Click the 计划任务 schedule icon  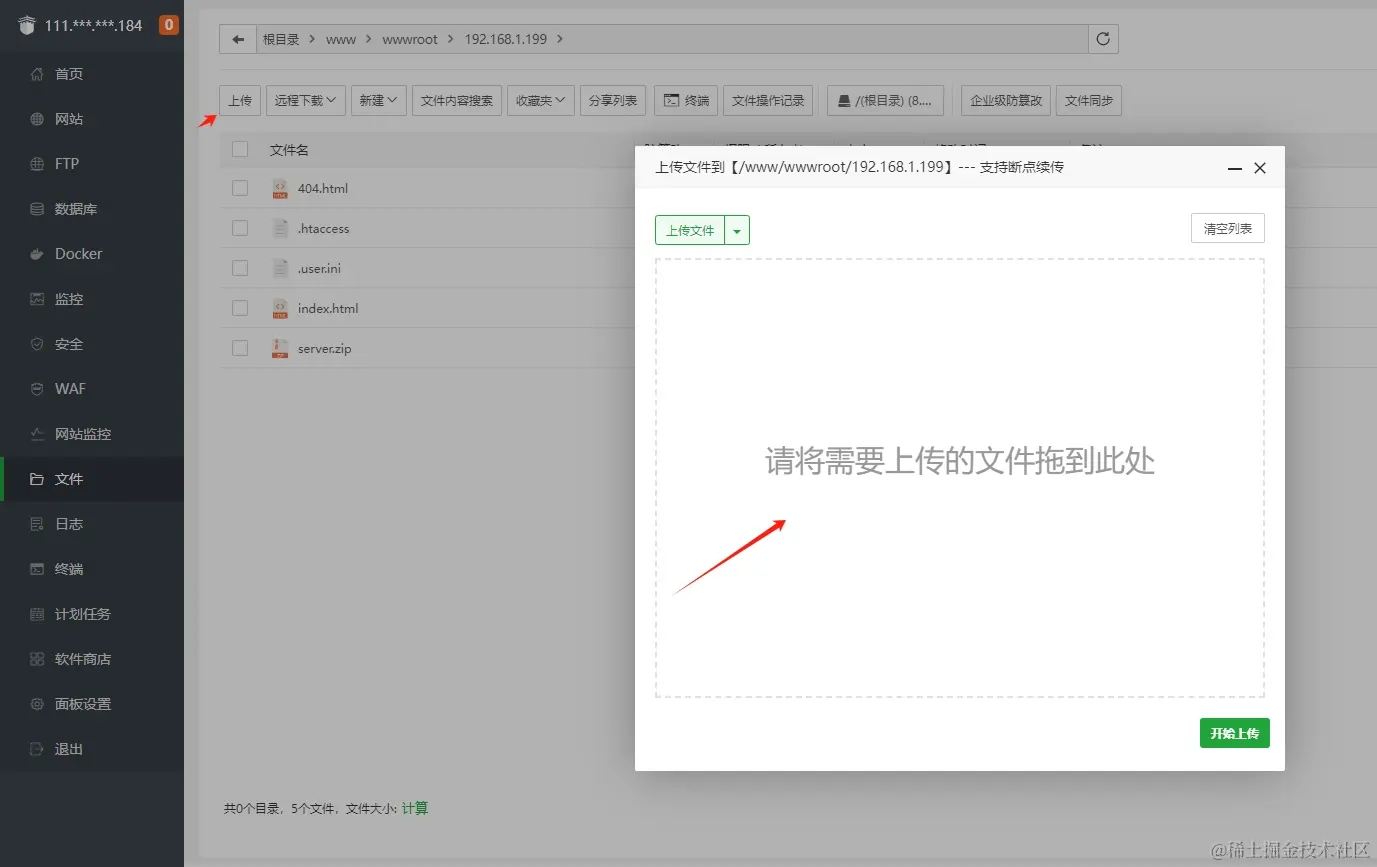37,614
